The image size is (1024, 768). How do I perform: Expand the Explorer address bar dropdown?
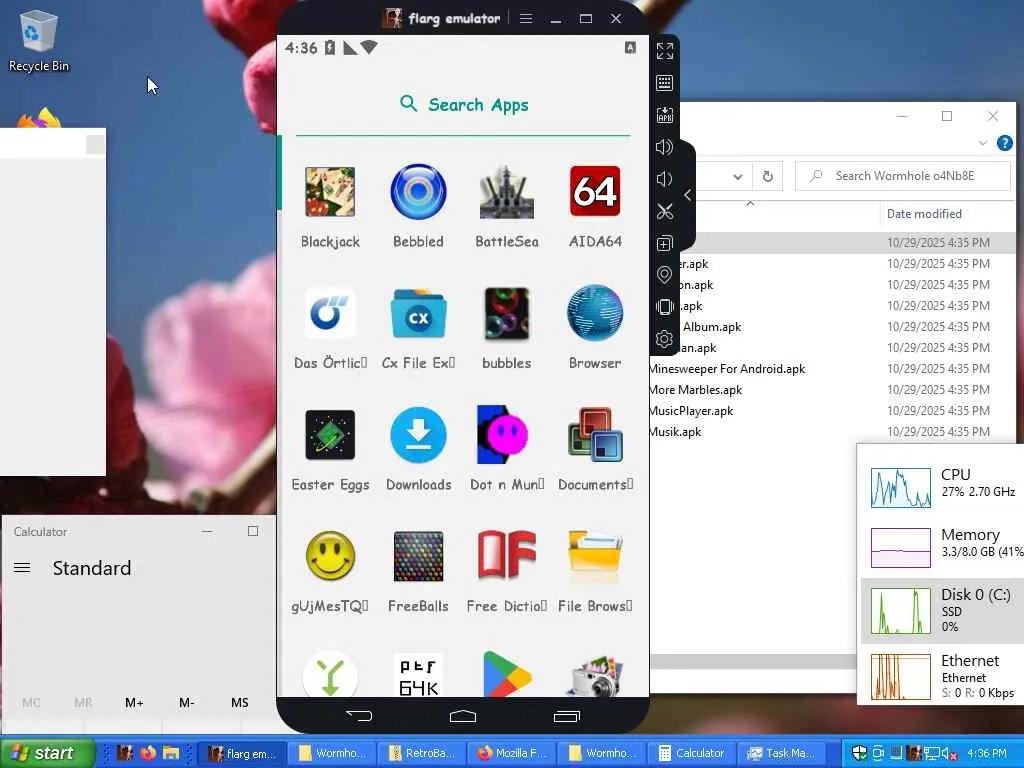coord(737,176)
